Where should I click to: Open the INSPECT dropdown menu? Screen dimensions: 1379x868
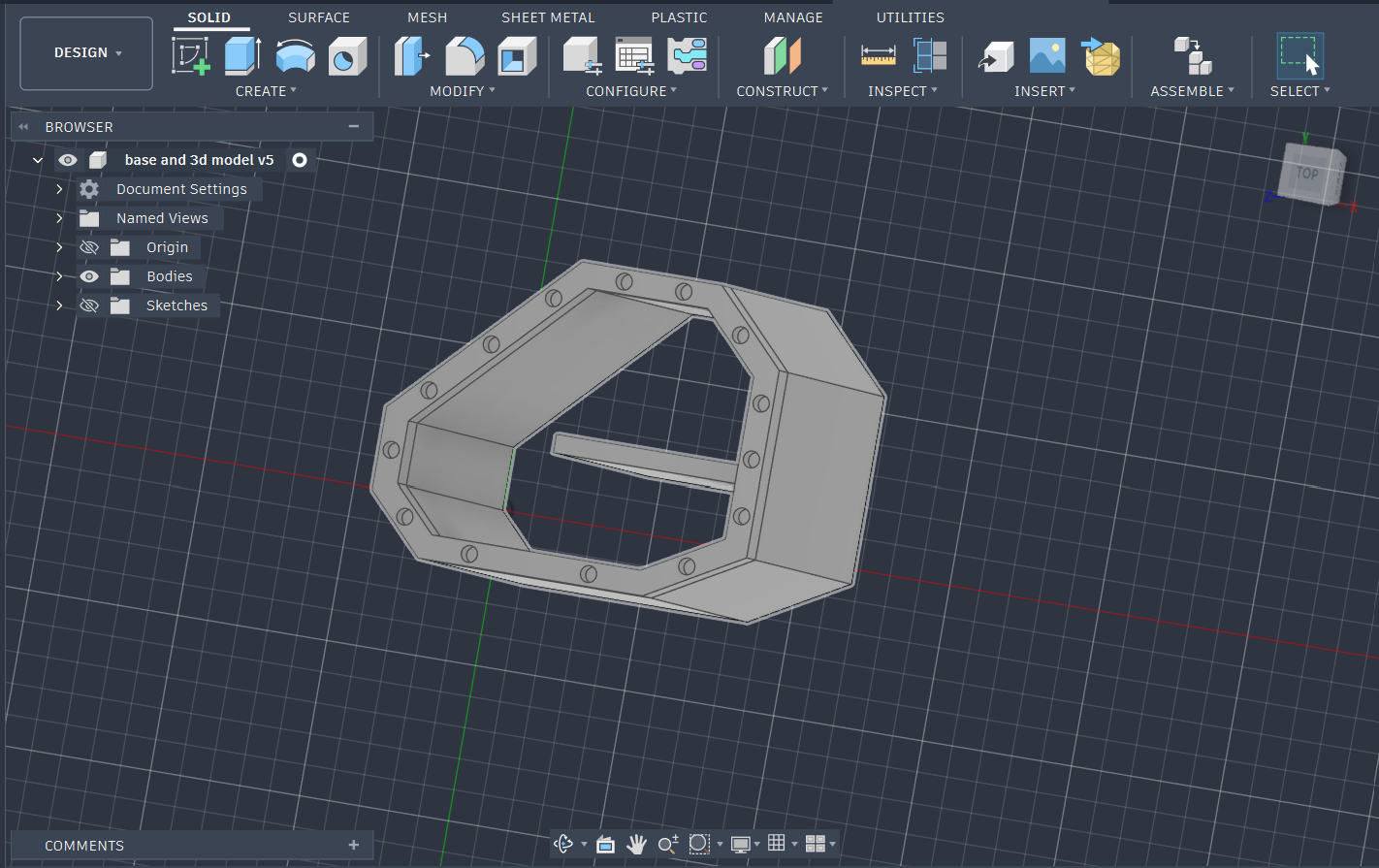pyautogui.click(x=903, y=91)
